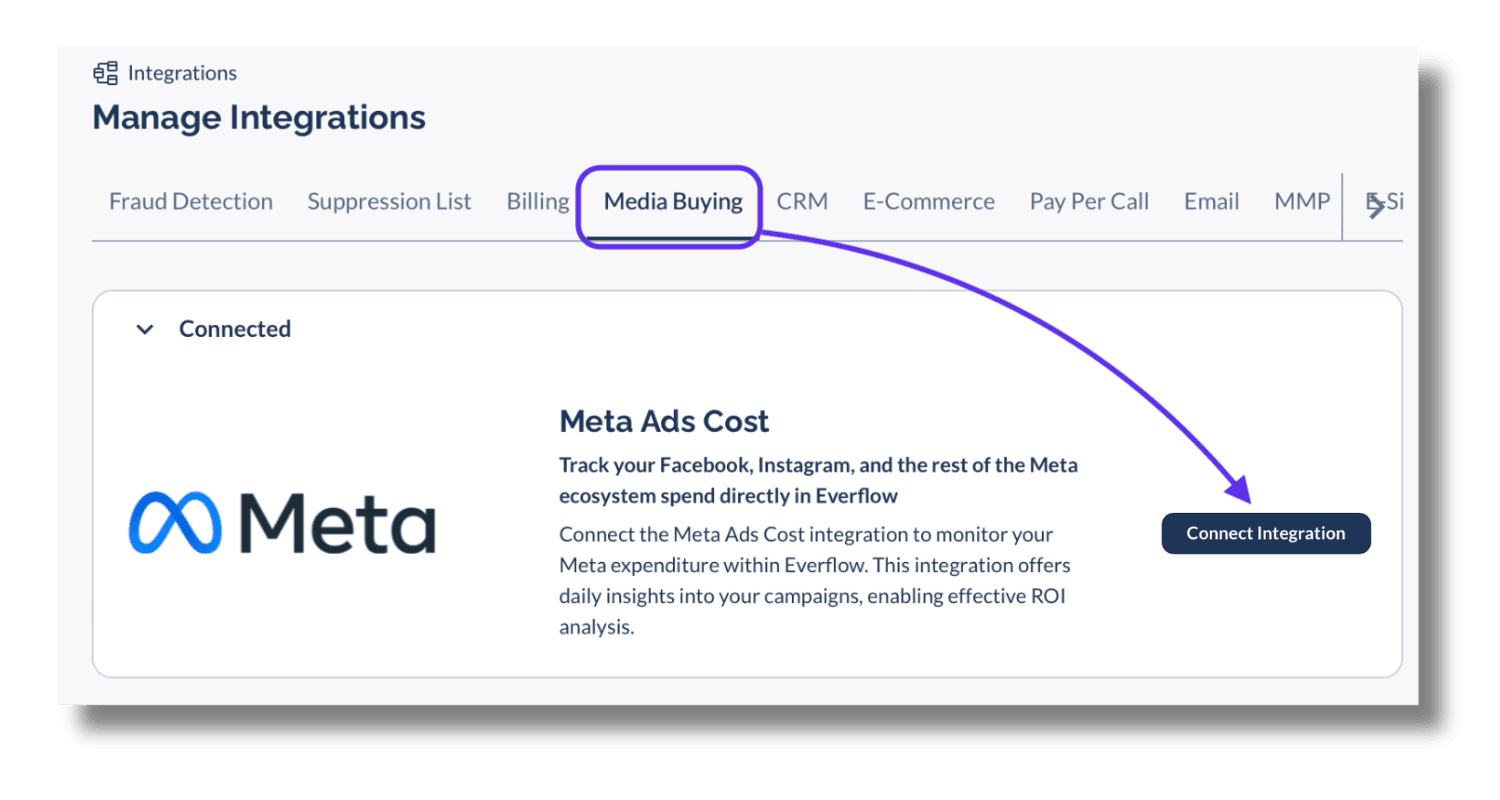Select the MMP tab
The image size is (1500, 800).
pos(1302,202)
